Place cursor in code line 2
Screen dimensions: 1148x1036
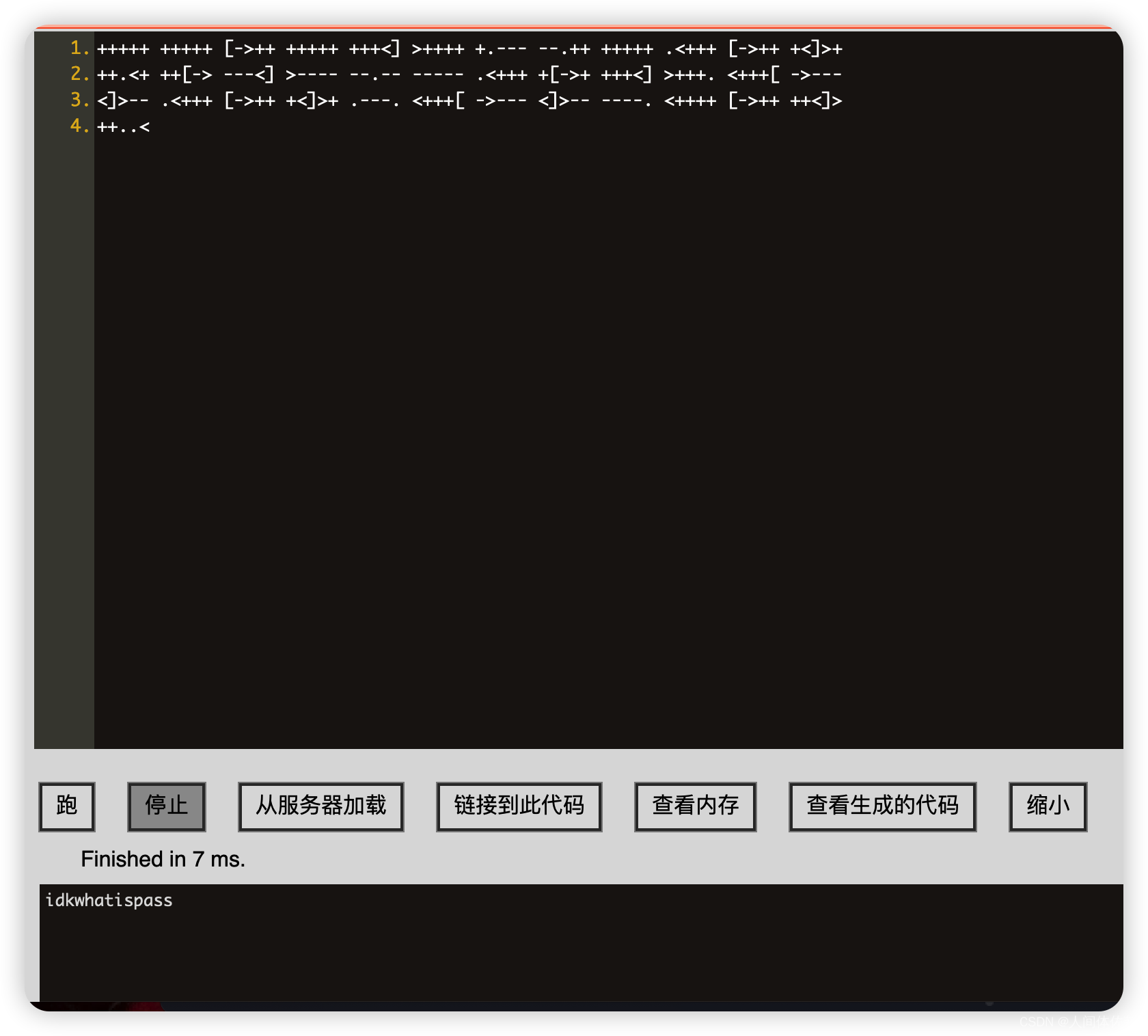pyautogui.click(x=470, y=74)
